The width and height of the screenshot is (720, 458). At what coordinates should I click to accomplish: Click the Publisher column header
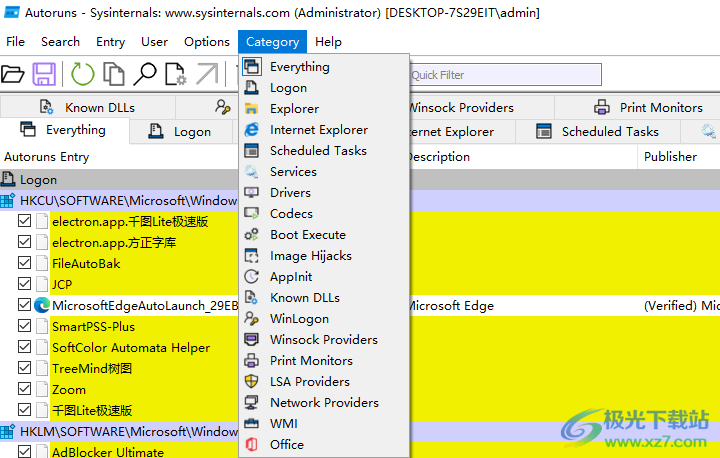(679, 157)
